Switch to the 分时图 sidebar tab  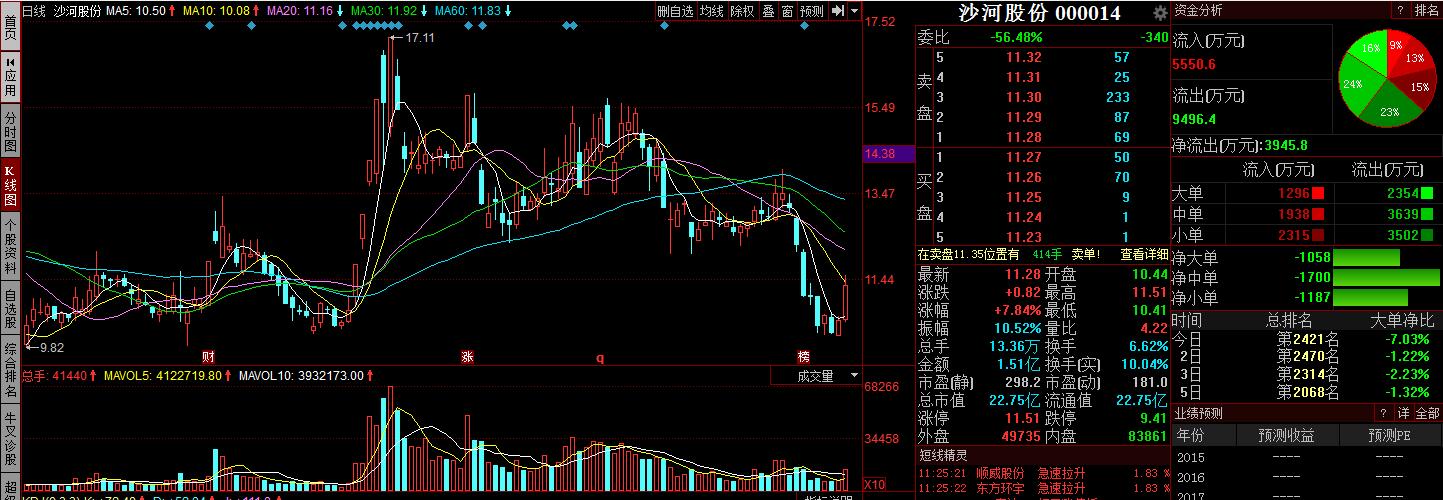(10, 131)
